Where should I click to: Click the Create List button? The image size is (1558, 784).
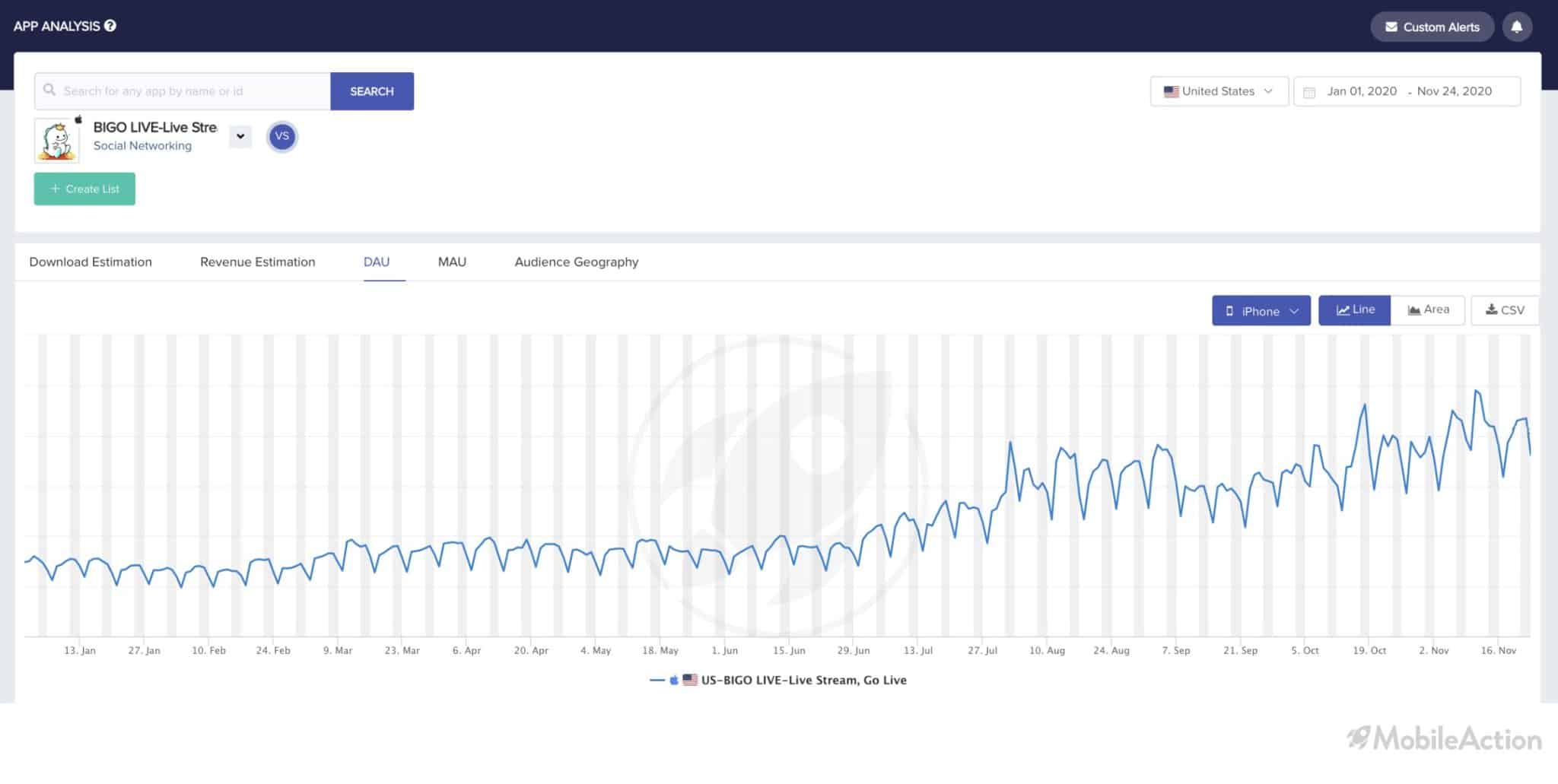pos(84,189)
